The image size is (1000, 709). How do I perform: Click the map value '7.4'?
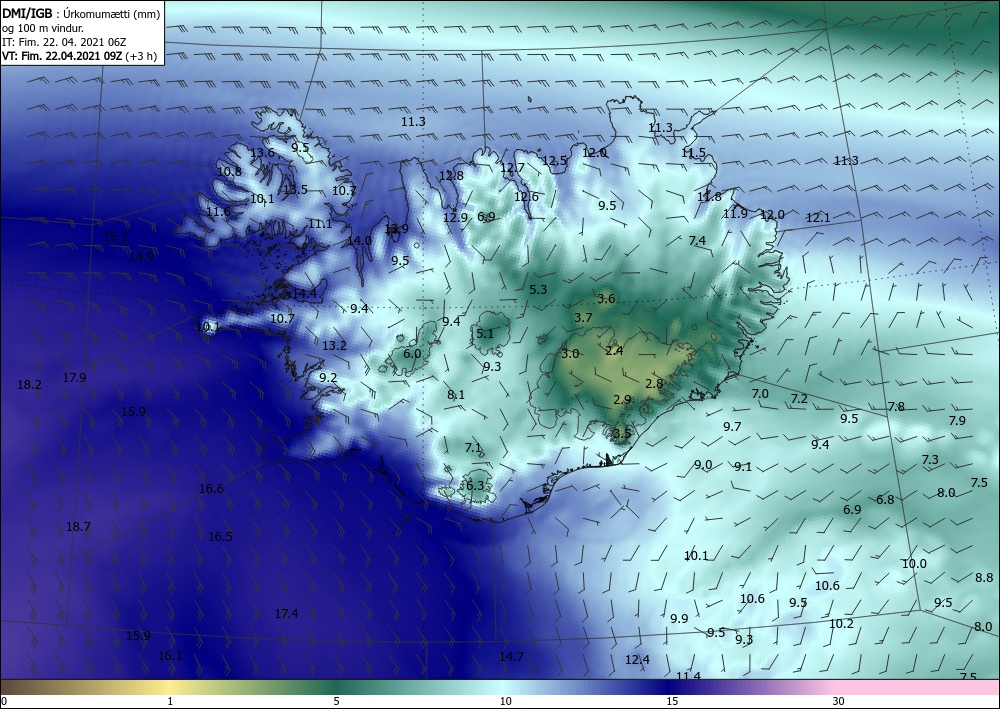(x=697, y=240)
